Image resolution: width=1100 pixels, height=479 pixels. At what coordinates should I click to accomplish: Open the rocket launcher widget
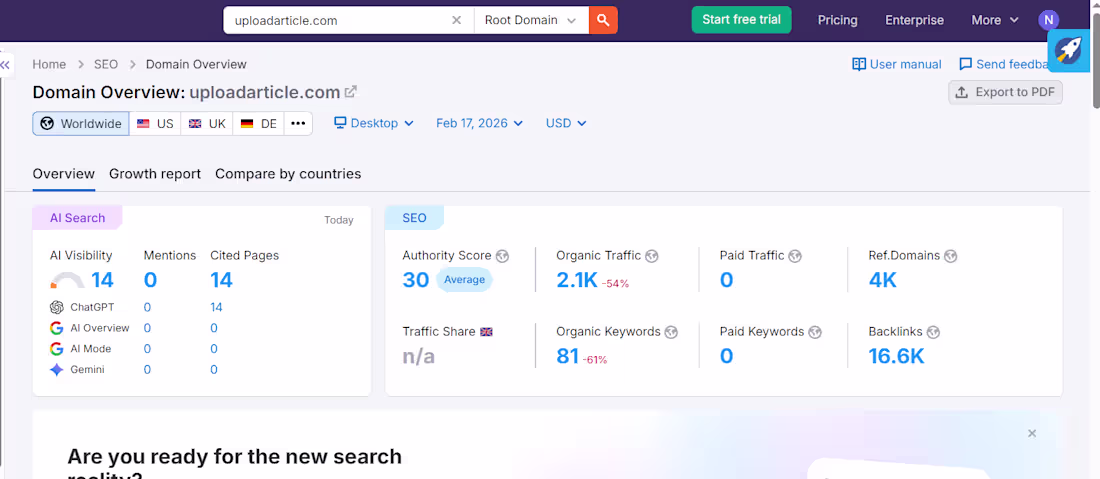tap(1068, 50)
